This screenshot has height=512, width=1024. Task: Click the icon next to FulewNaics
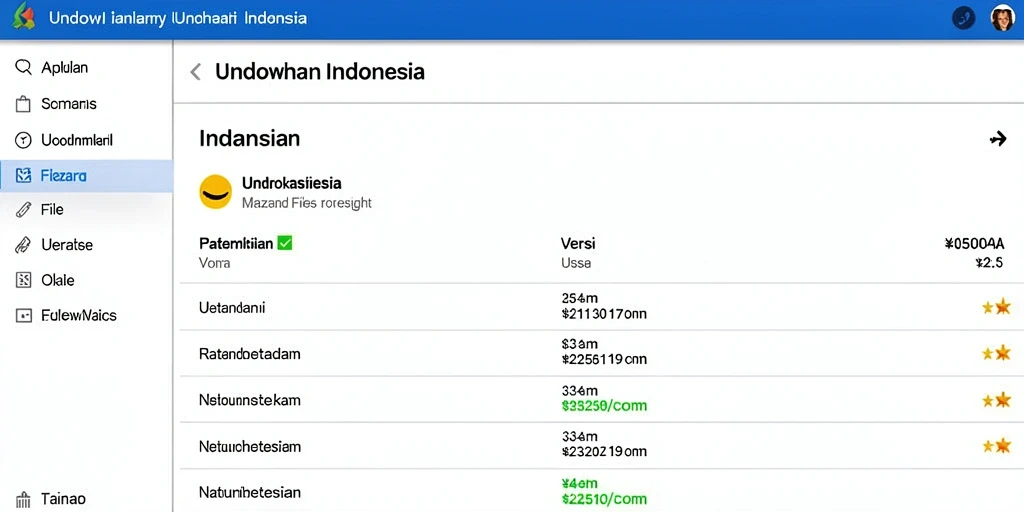[23, 315]
